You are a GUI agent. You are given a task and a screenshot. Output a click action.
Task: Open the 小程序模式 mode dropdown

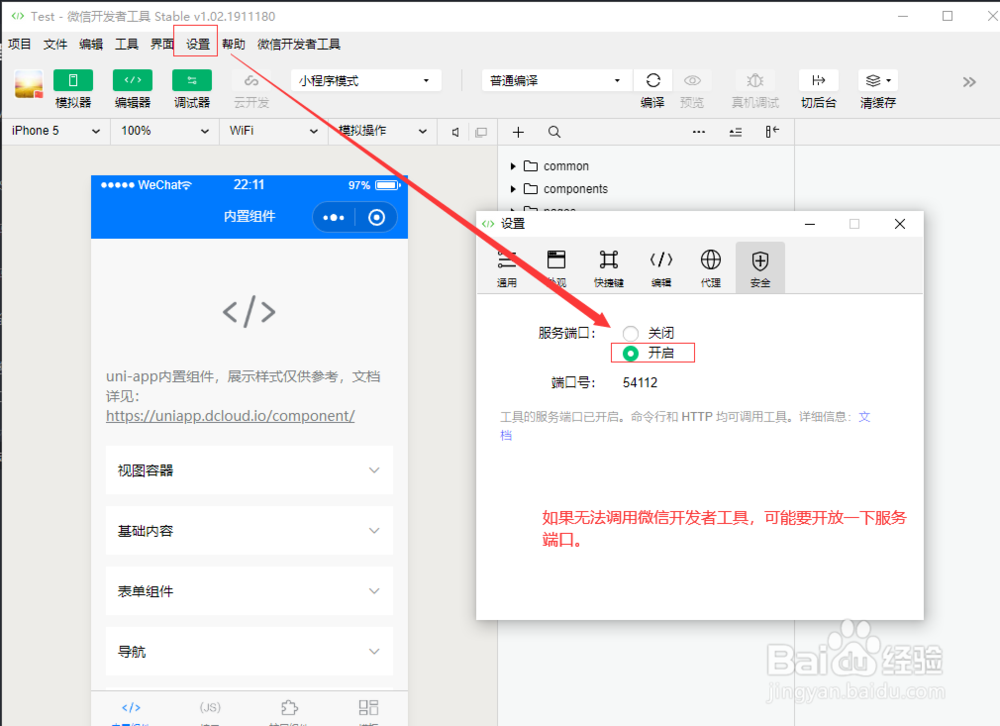pyautogui.click(x=365, y=80)
